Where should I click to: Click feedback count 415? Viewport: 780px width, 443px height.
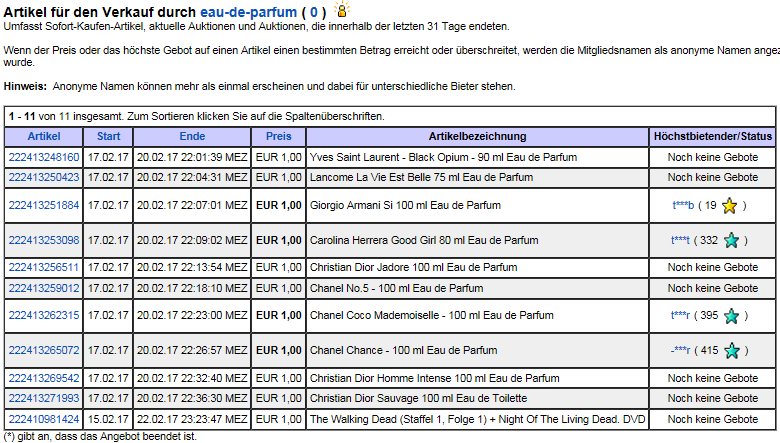709,350
